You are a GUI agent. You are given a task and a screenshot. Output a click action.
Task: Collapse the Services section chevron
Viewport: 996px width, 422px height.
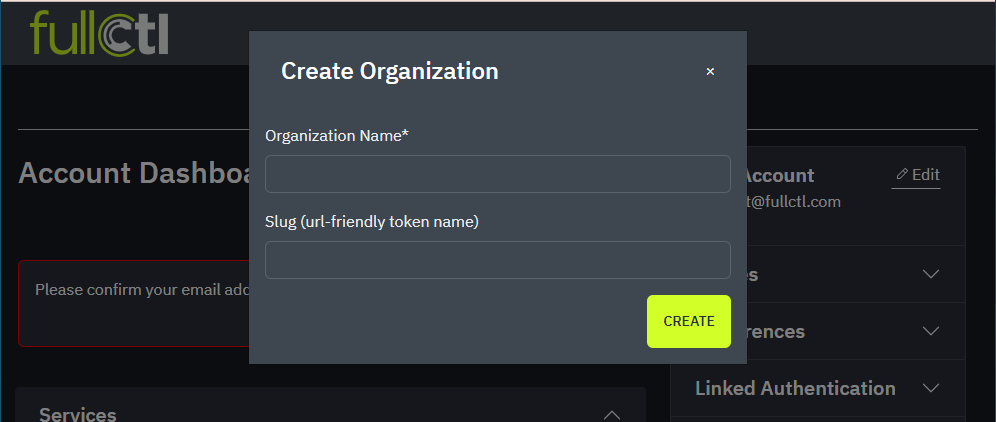point(613,415)
